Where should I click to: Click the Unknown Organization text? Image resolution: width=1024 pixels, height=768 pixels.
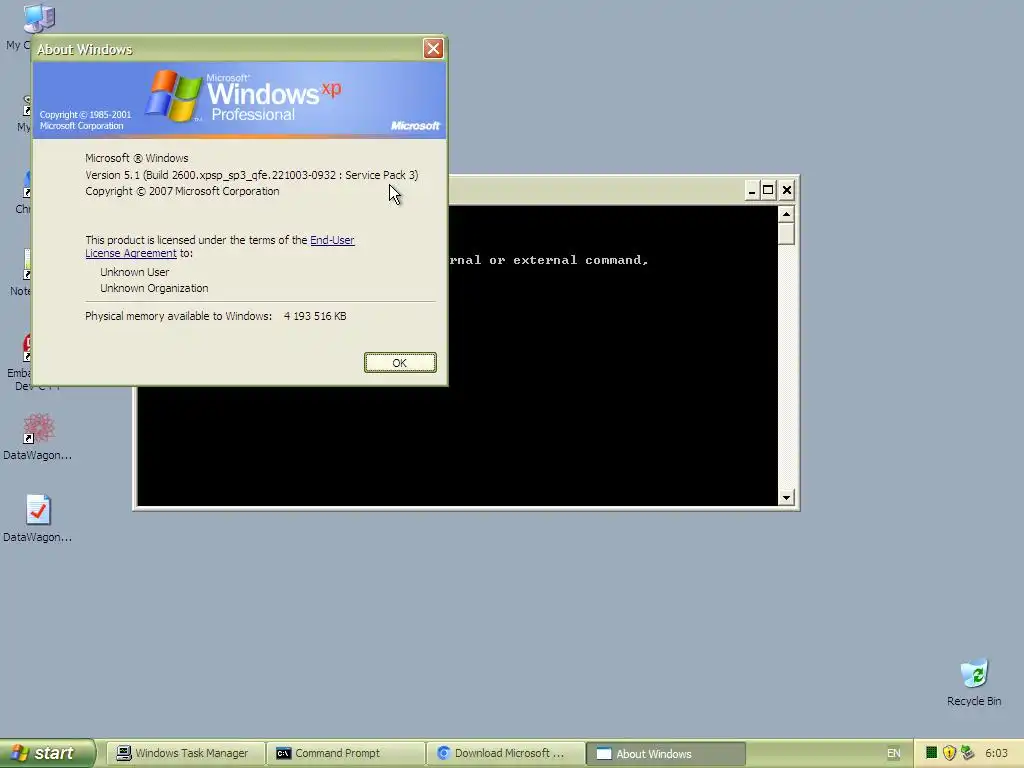tap(154, 288)
